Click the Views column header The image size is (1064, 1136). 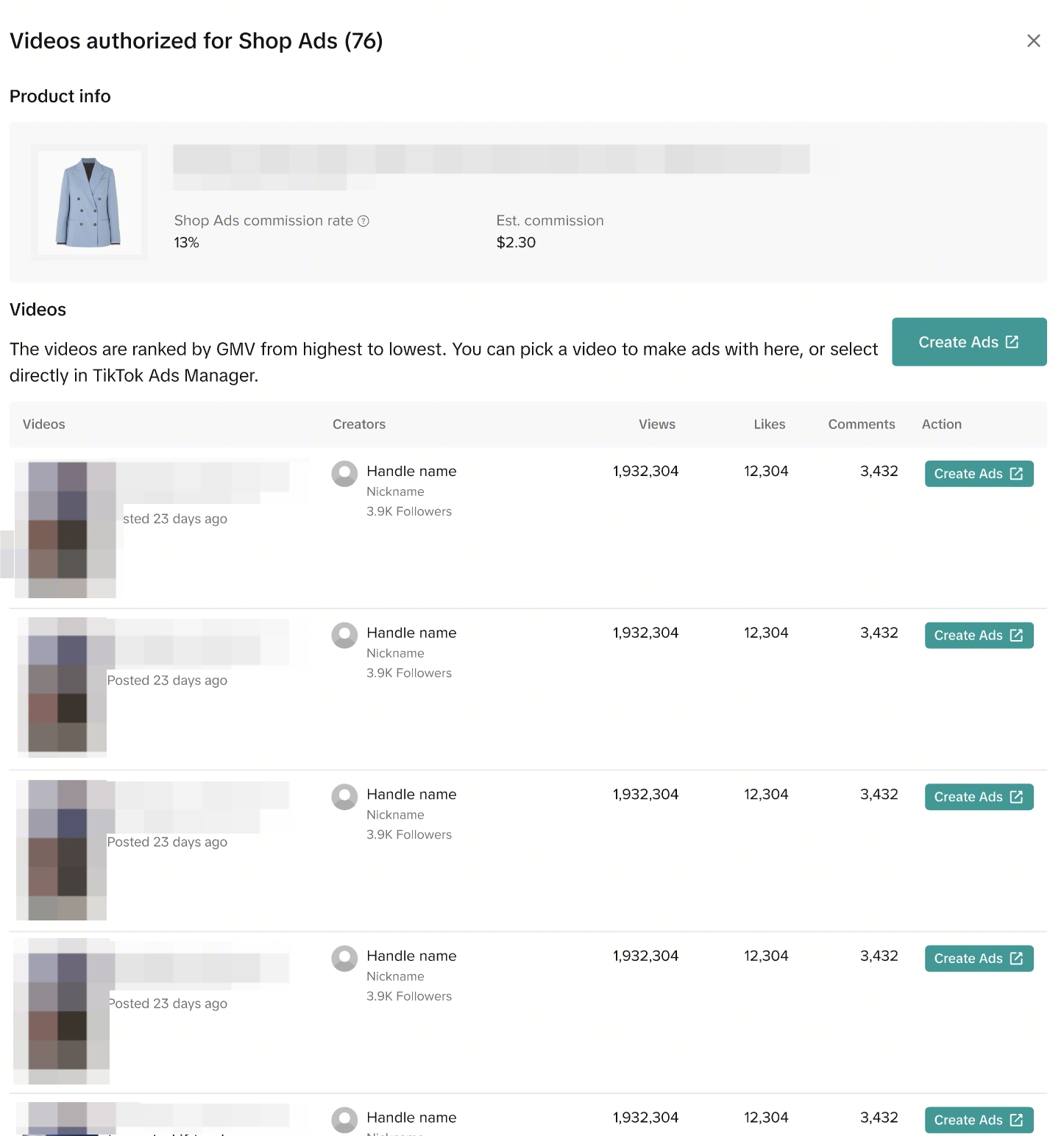pos(656,425)
